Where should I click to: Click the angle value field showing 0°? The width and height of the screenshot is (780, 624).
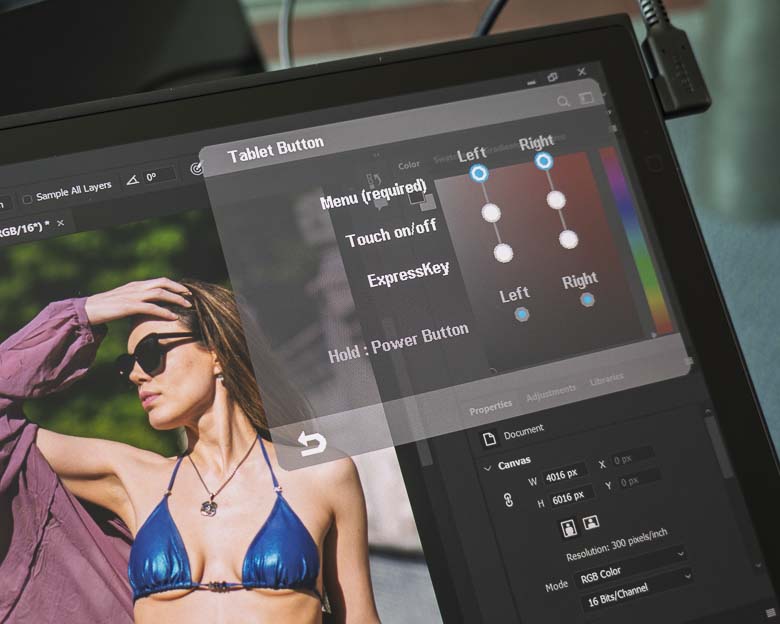point(159,176)
